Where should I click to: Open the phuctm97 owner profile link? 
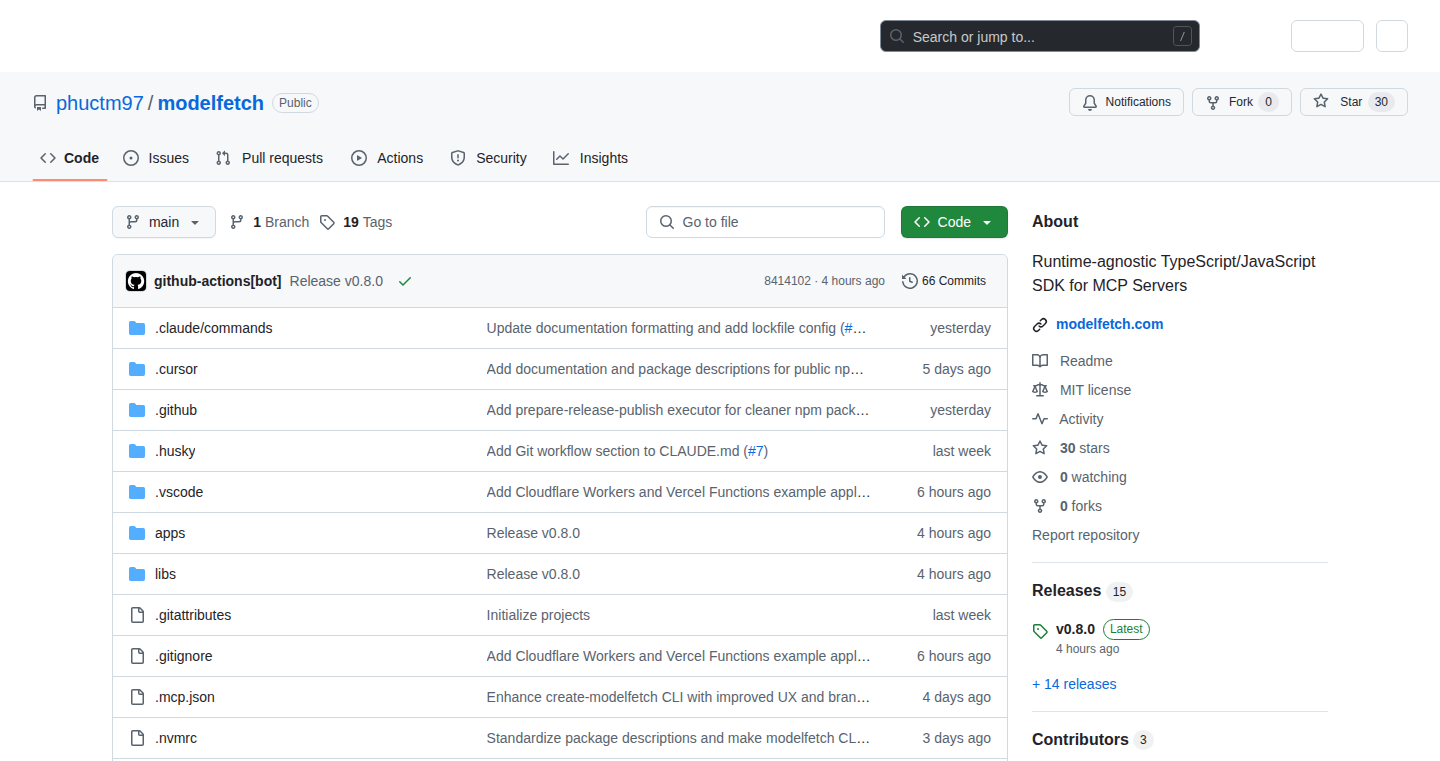(x=100, y=103)
